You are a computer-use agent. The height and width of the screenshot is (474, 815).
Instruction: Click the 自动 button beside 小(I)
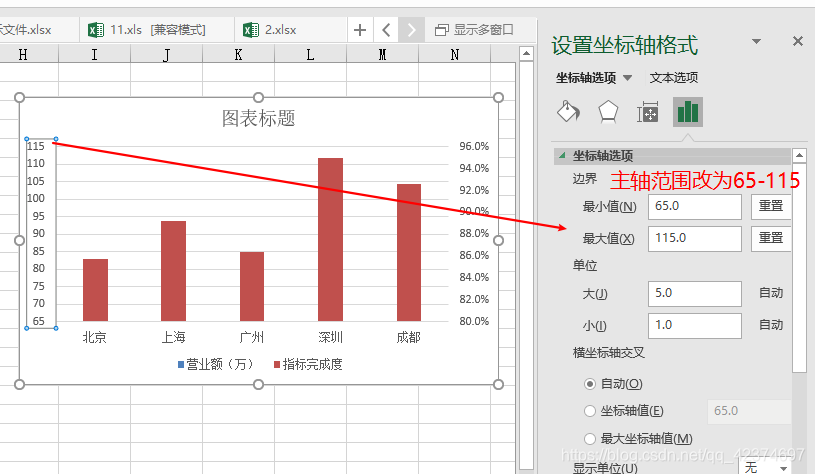click(771, 325)
